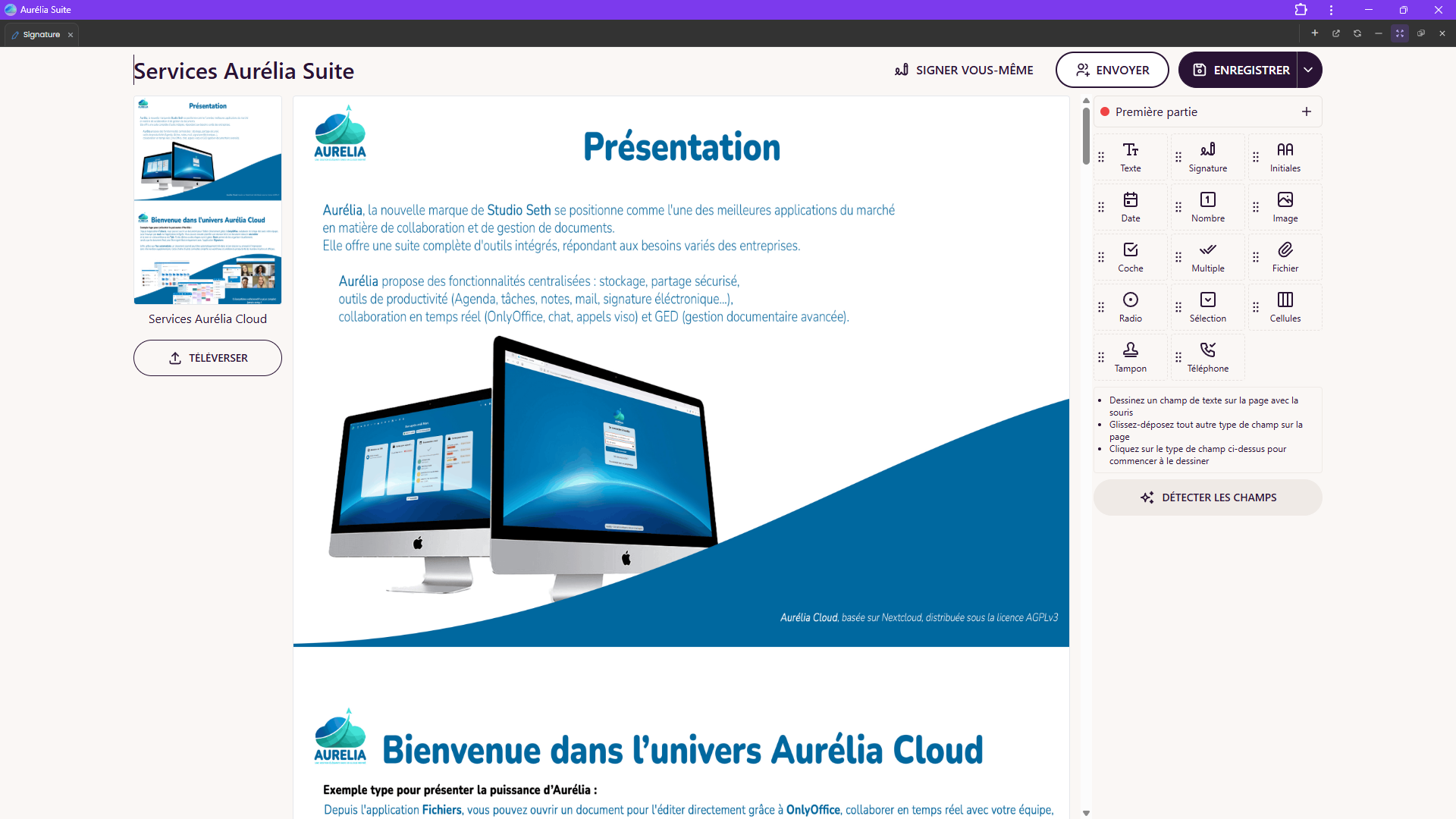The width and height of the screenshot is (1456, 819).
Task: Open the extensions puzzle icon in title bar
Action: [x=1301, y=10]
